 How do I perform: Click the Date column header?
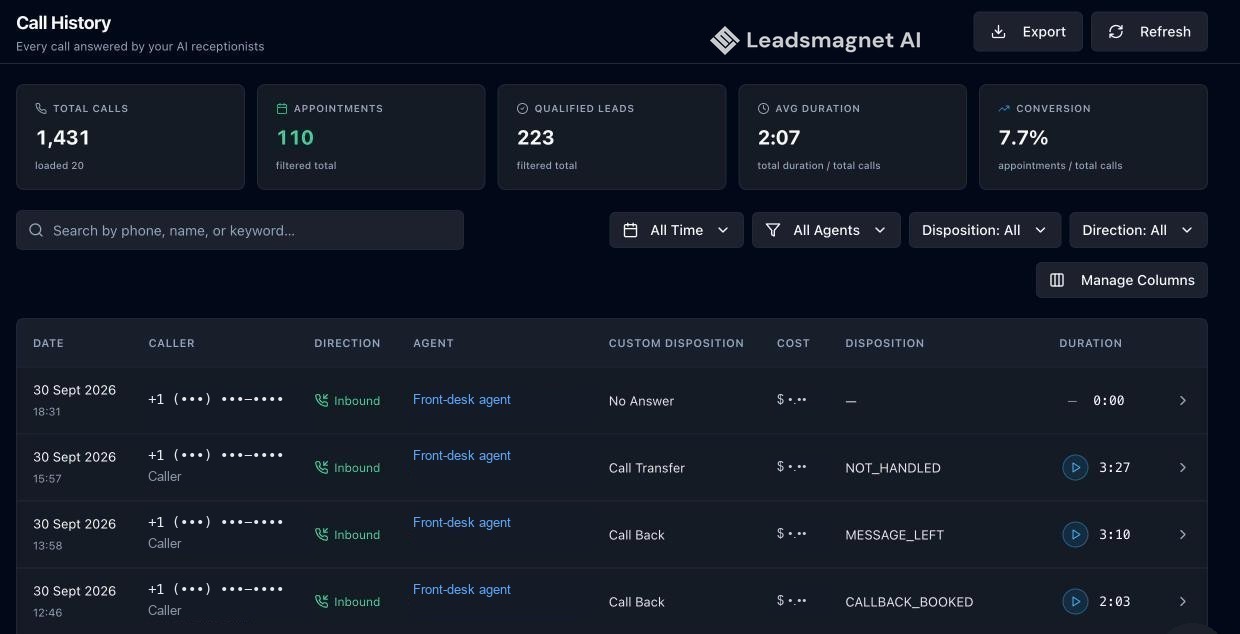[x=48, y=343]
